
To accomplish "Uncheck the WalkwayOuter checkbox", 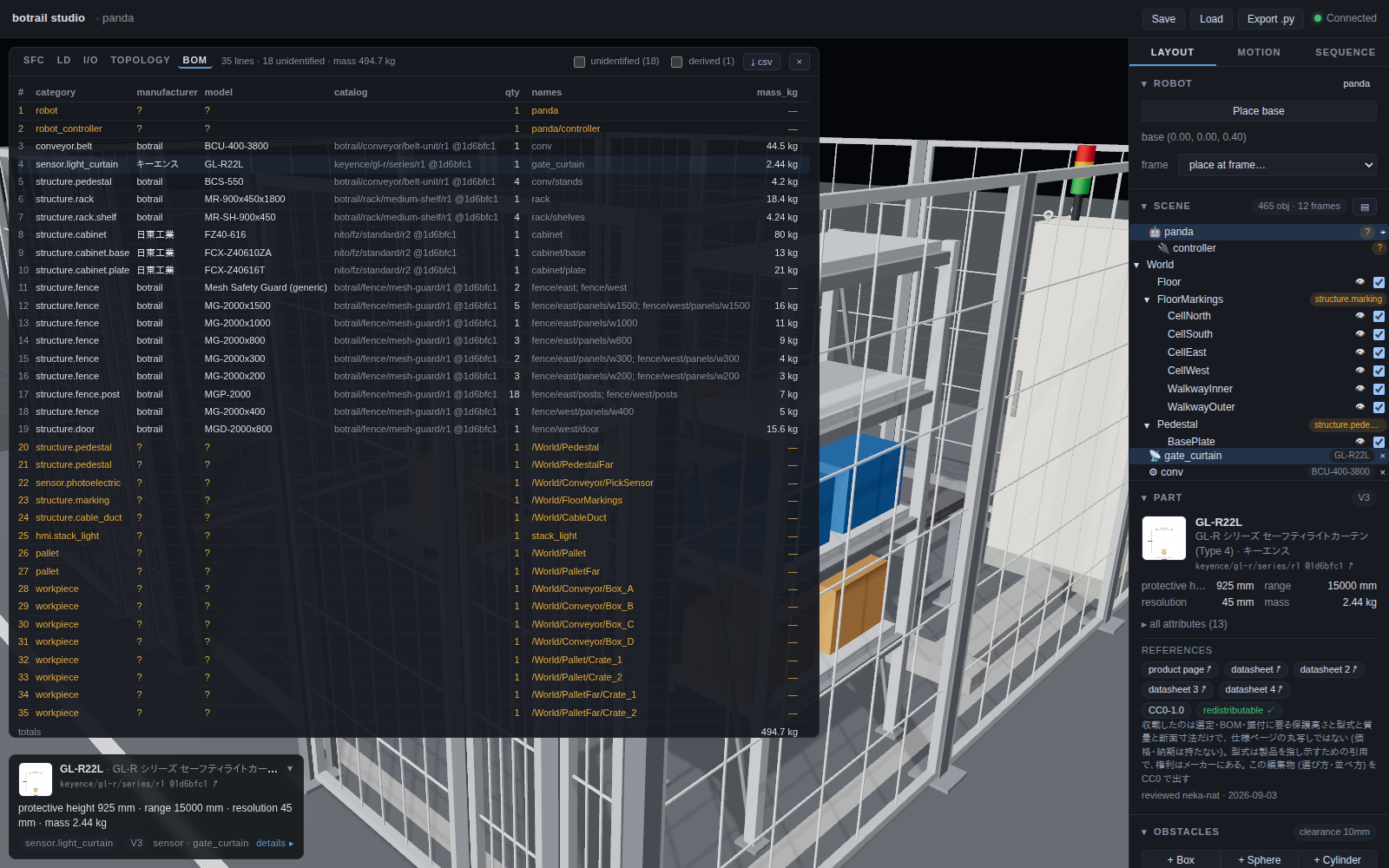I will [x=1379, y=407].
